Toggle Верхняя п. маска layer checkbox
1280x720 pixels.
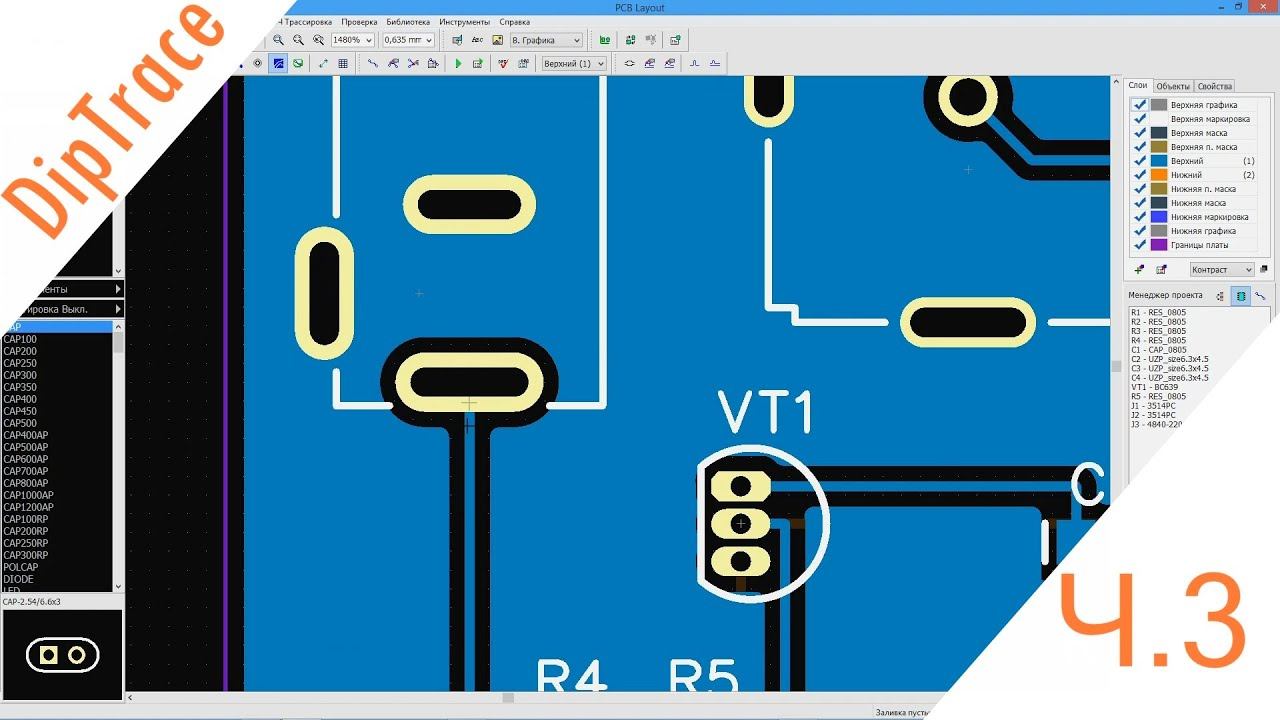pyautogui.click(x=1139, y=146)
